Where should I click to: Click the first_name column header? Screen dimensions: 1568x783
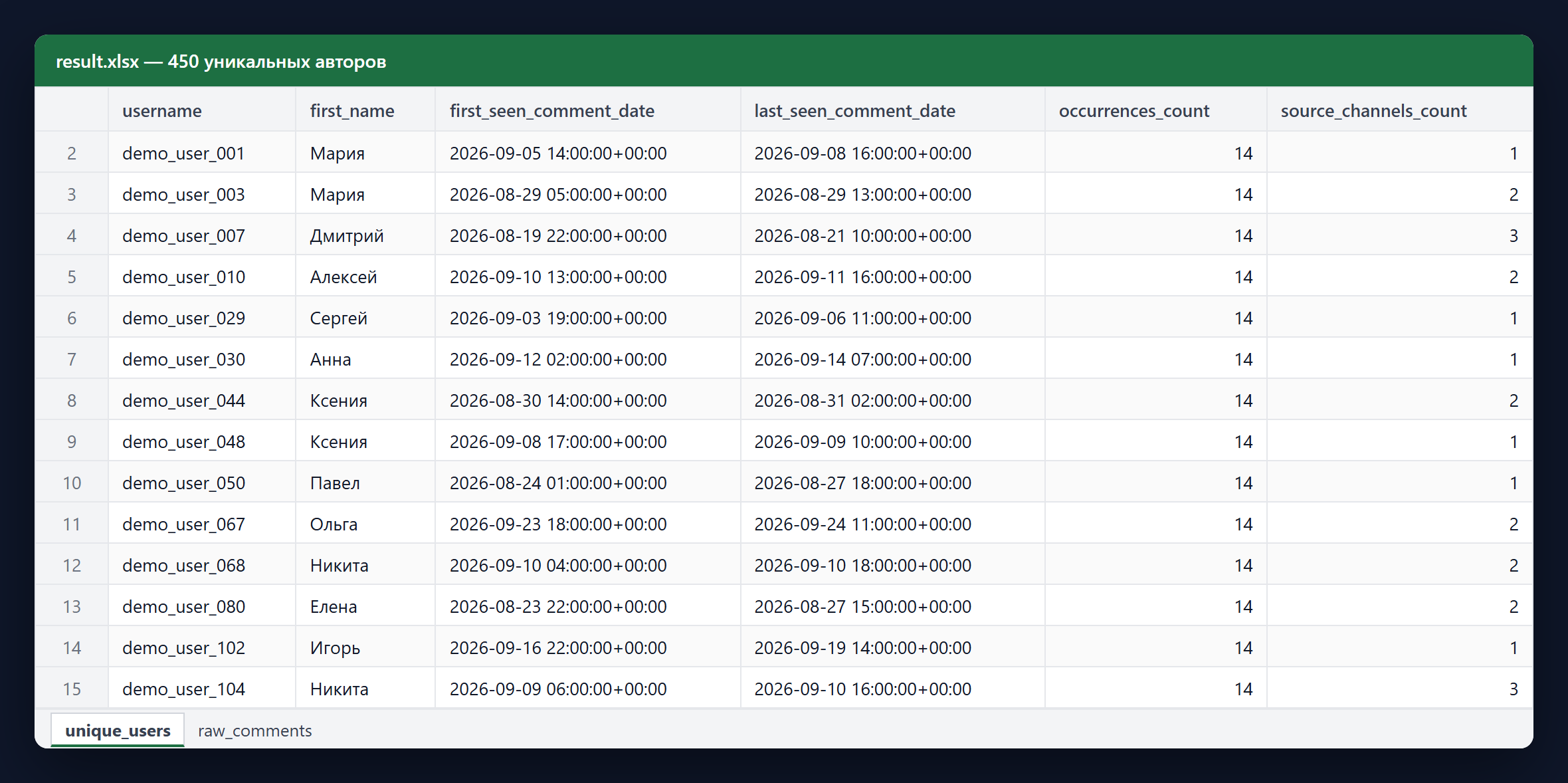(365, 110)
